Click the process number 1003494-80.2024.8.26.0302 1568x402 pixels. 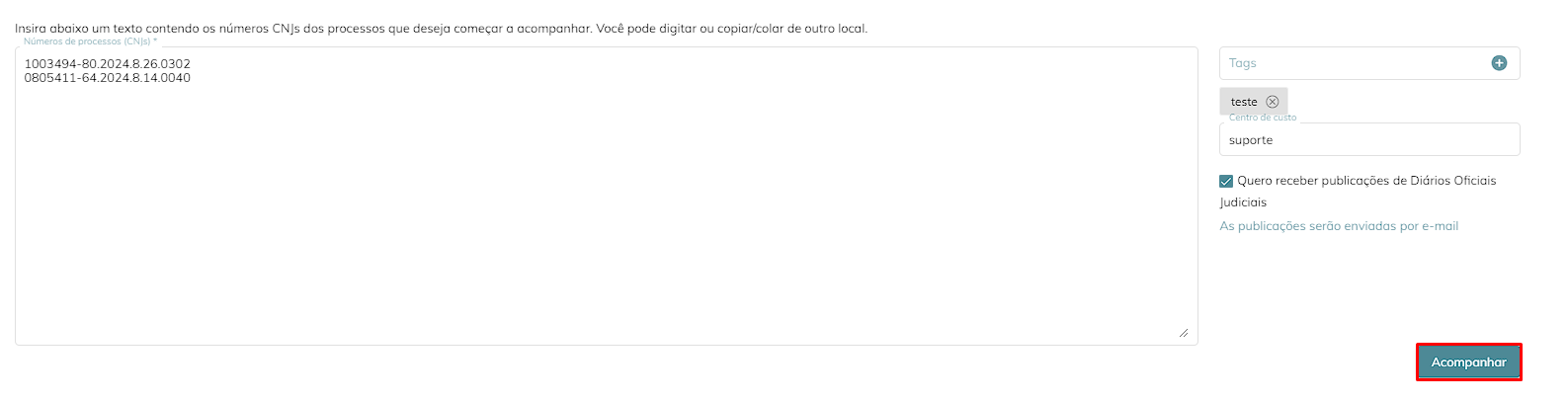(108, 64)
